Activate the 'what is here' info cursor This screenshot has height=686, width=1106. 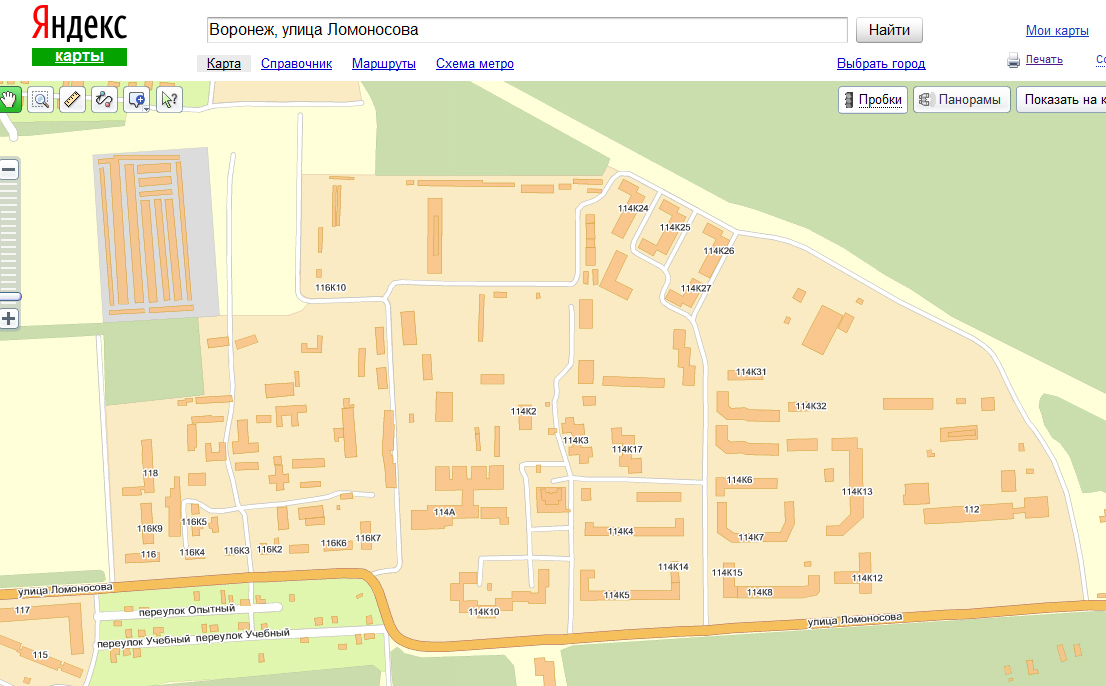[x=169, y=99]
